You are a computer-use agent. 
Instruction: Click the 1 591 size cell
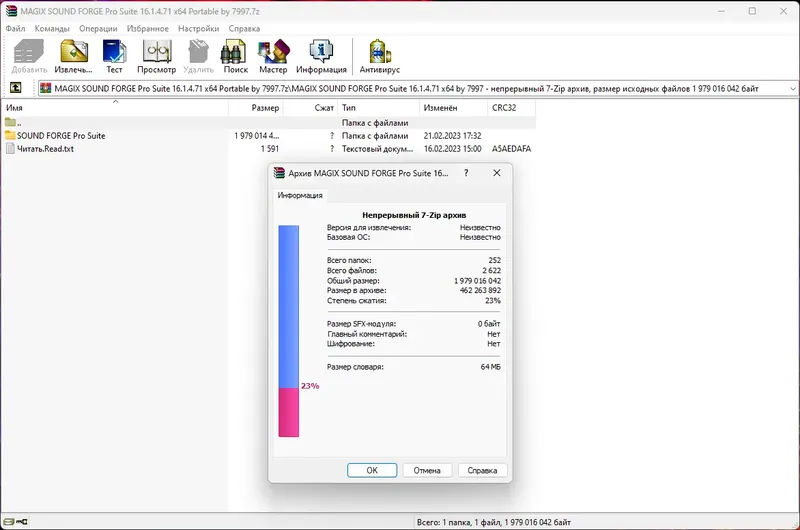[270, 148]
